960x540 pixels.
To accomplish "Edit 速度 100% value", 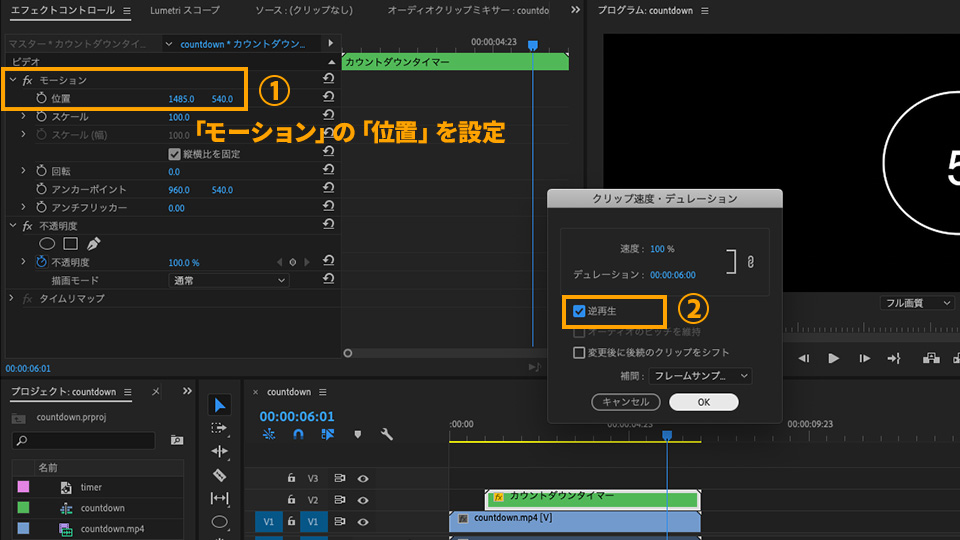I will tap(662, 249).
